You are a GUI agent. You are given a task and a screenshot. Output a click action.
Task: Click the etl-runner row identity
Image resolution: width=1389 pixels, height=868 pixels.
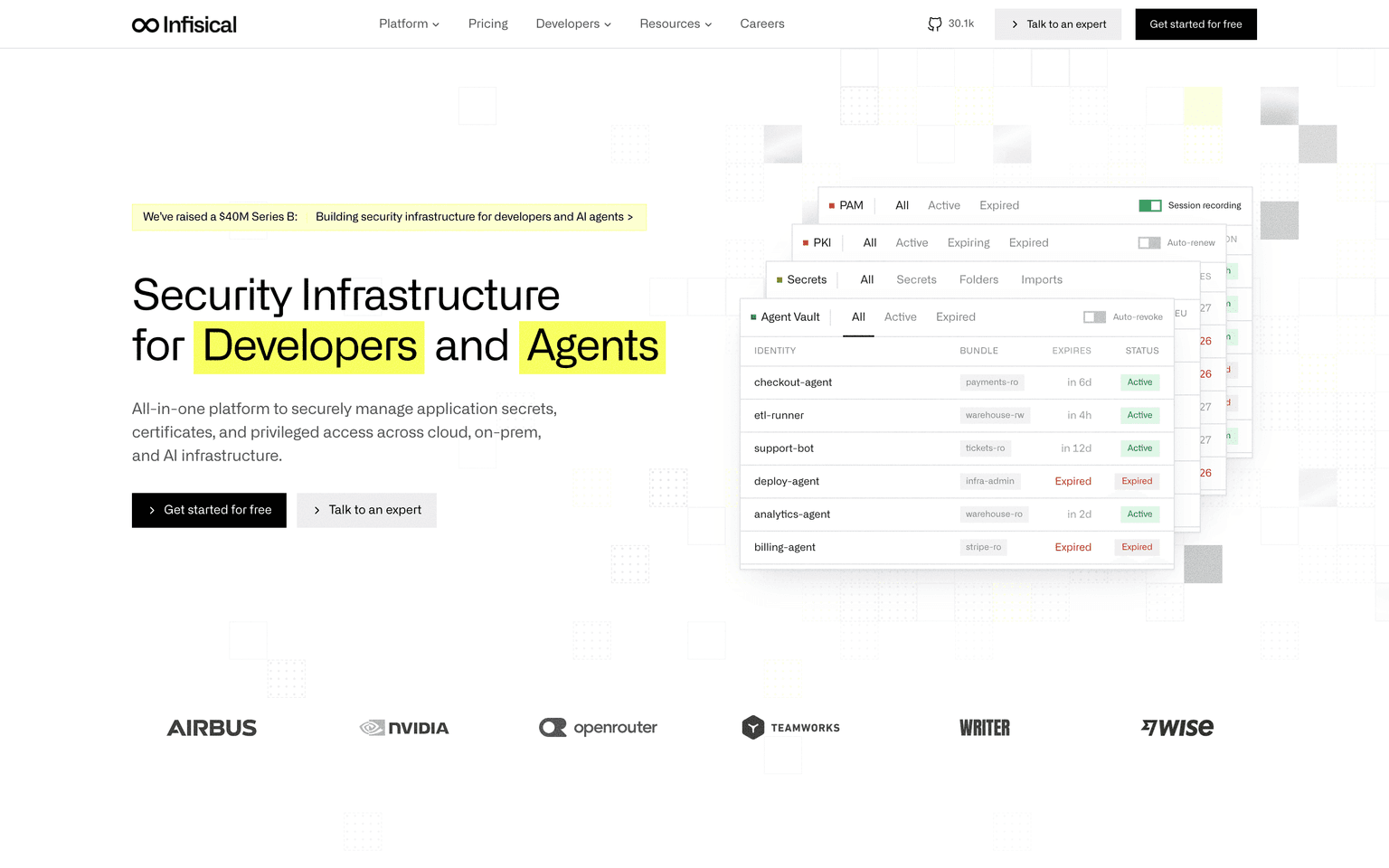779,416
